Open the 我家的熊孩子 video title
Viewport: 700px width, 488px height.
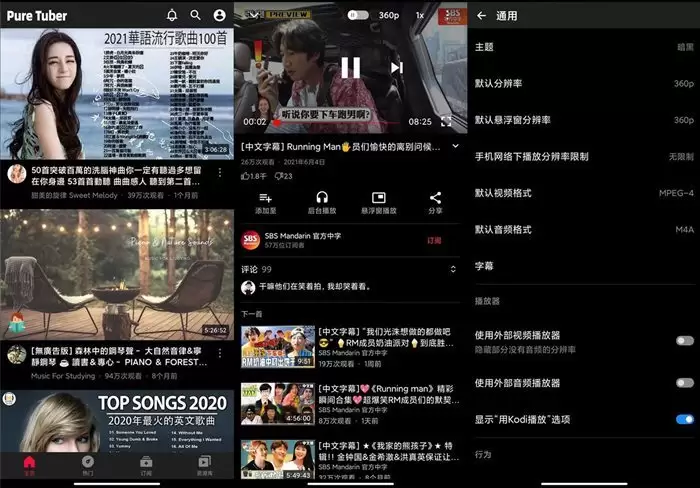[x=388, y=451]
